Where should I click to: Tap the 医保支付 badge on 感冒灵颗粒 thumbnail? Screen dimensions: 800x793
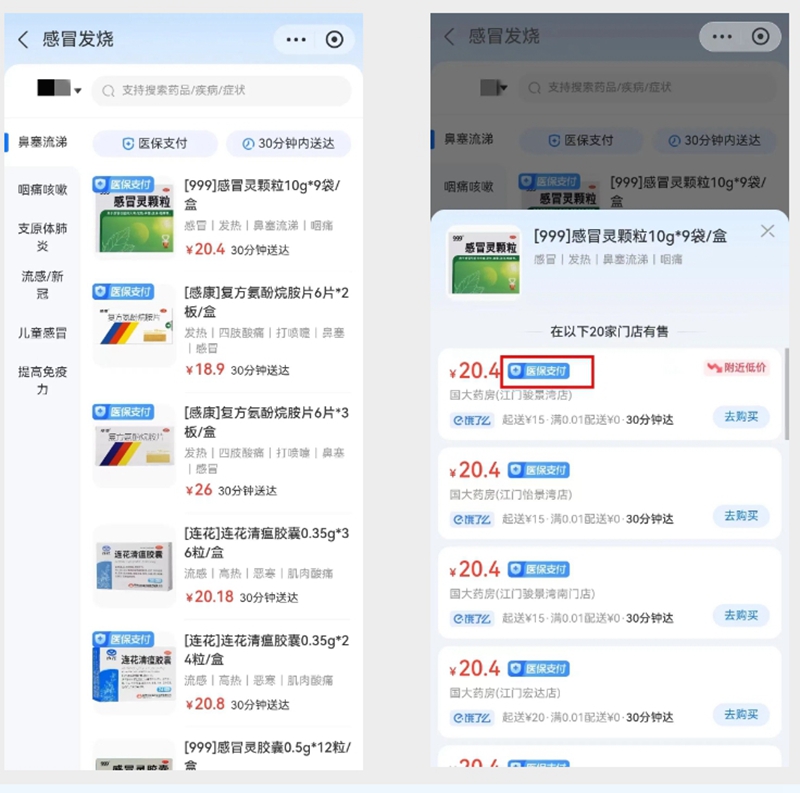click(x=123, y=184)
